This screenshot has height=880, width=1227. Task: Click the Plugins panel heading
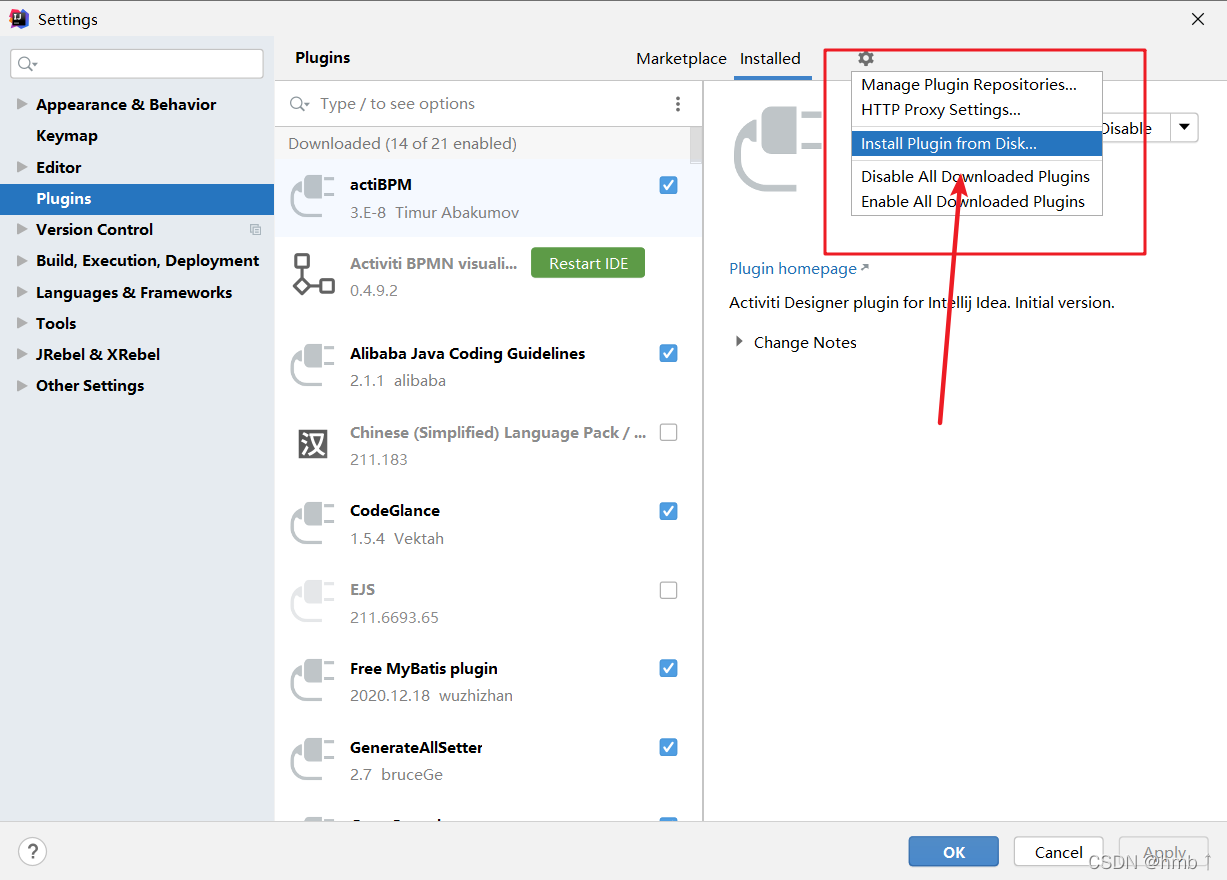[323, 58]
